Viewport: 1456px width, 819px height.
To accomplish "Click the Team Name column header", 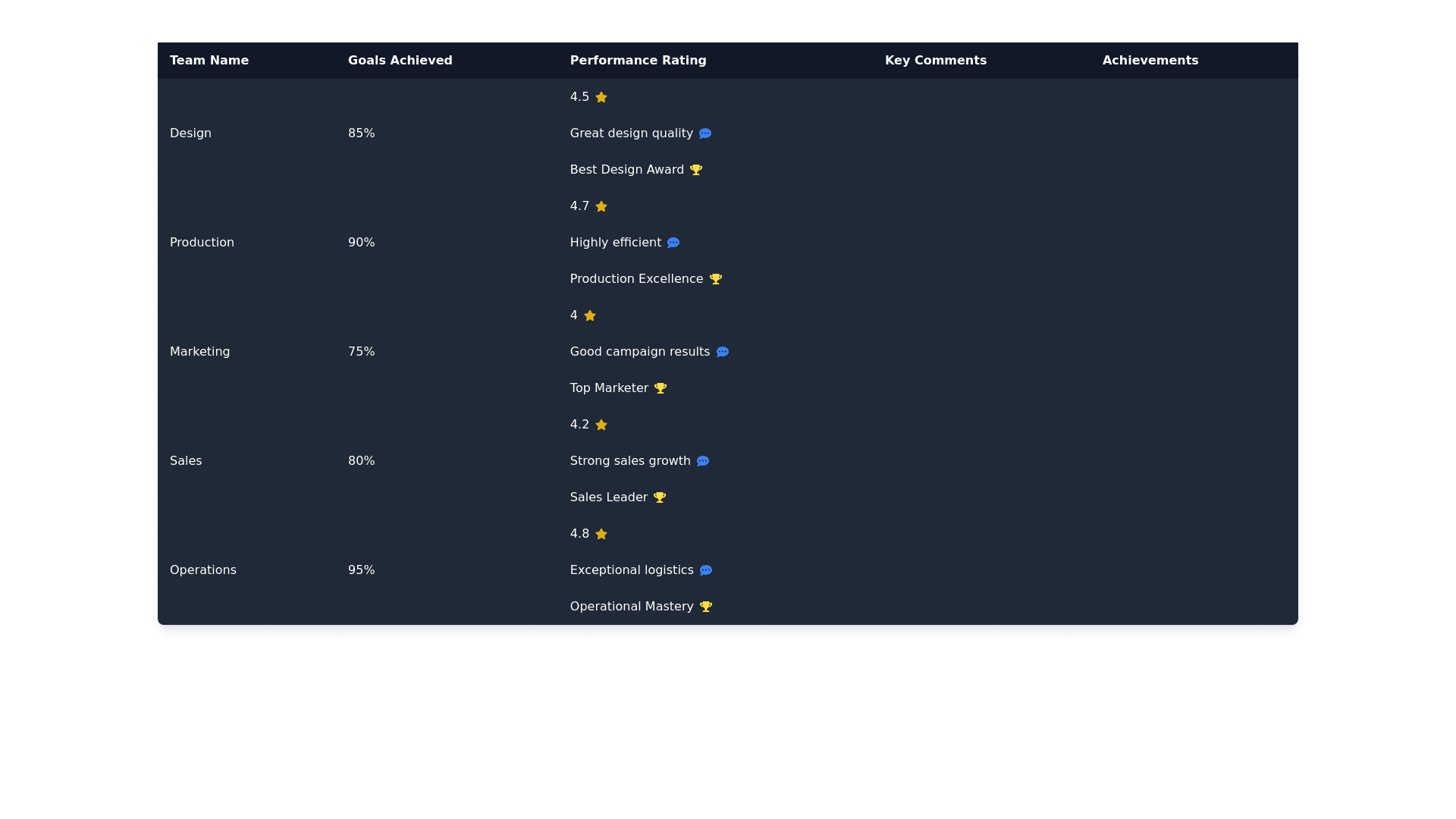I will (209, 61).
